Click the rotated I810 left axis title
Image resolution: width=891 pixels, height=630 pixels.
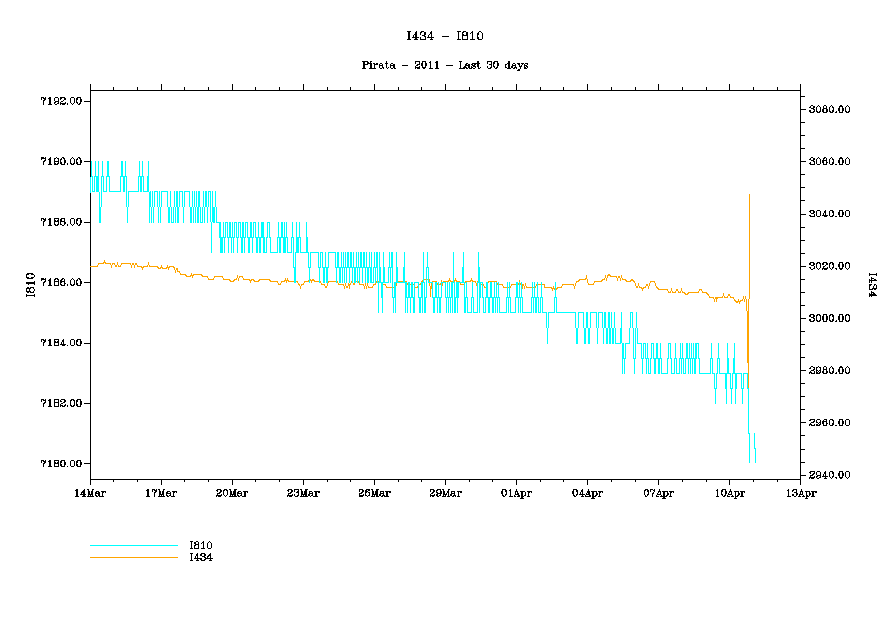(30, 284)
